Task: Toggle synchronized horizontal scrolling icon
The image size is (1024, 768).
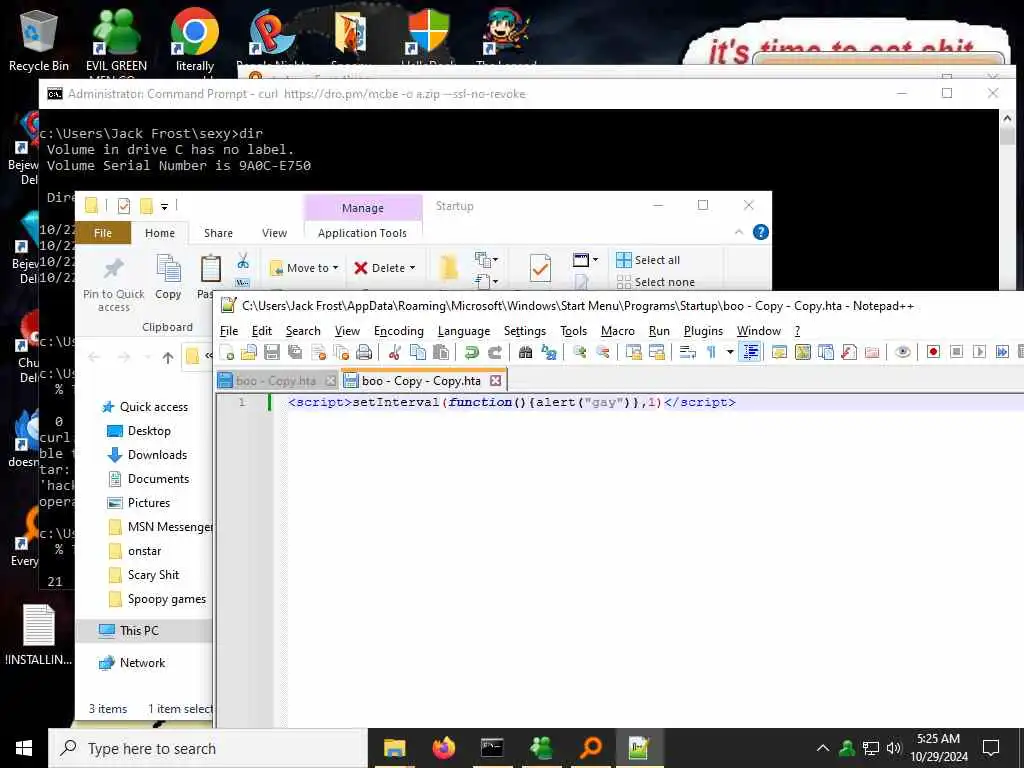Action: (x=656, y=353)
